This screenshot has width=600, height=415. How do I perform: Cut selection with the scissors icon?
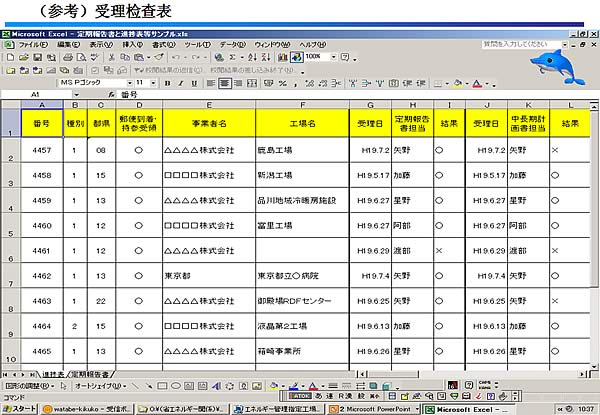(x=111, y=57)
